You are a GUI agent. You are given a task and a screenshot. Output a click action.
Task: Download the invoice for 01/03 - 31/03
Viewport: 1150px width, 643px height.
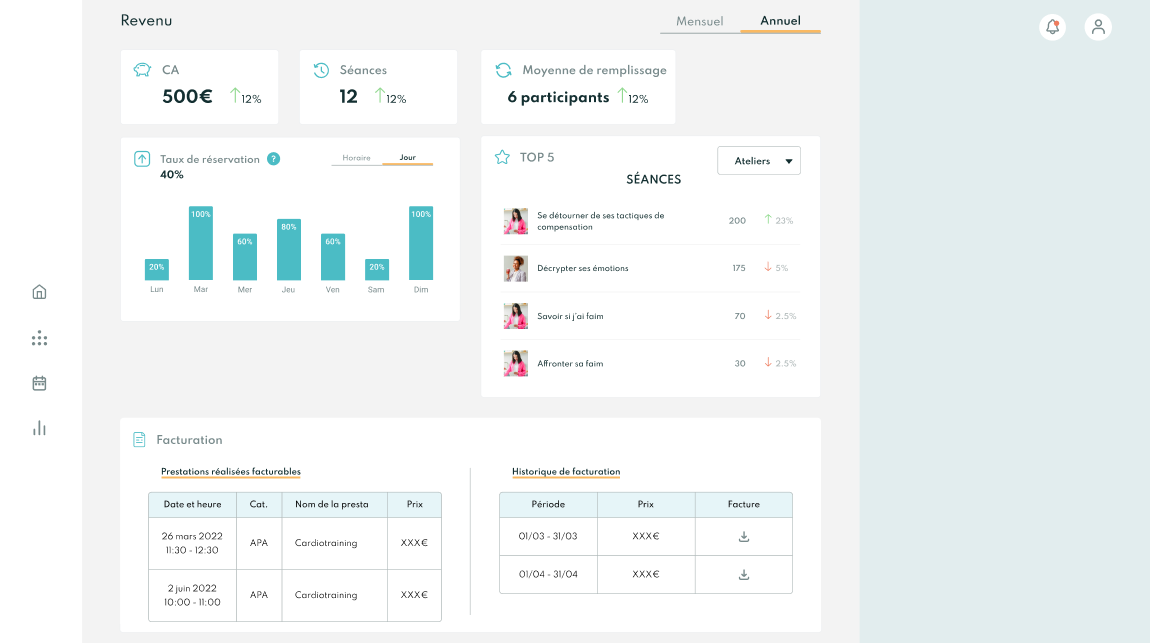point(743,537)
